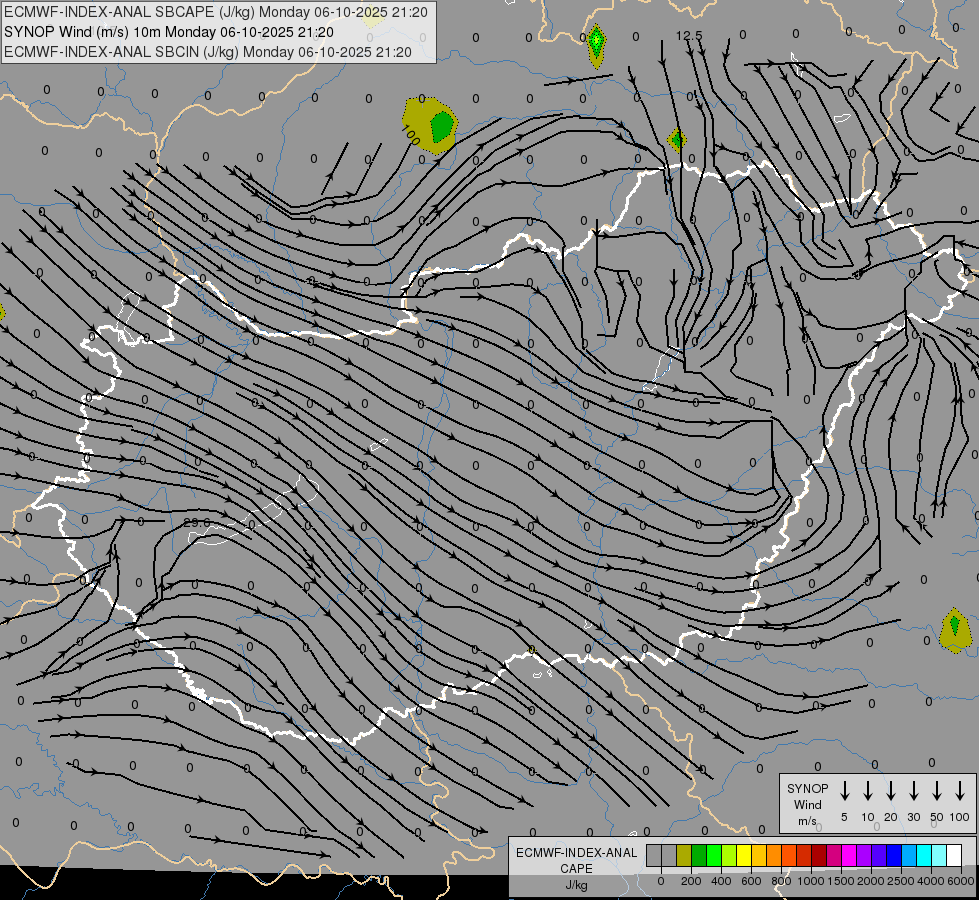Click the wind legend arrow above 10
Image resolution: width=979 pixels, height=900 pixels.
coord(868,791)
